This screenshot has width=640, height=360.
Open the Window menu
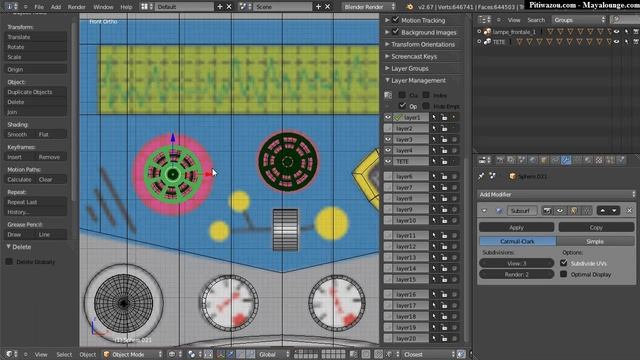coord(103,7)
